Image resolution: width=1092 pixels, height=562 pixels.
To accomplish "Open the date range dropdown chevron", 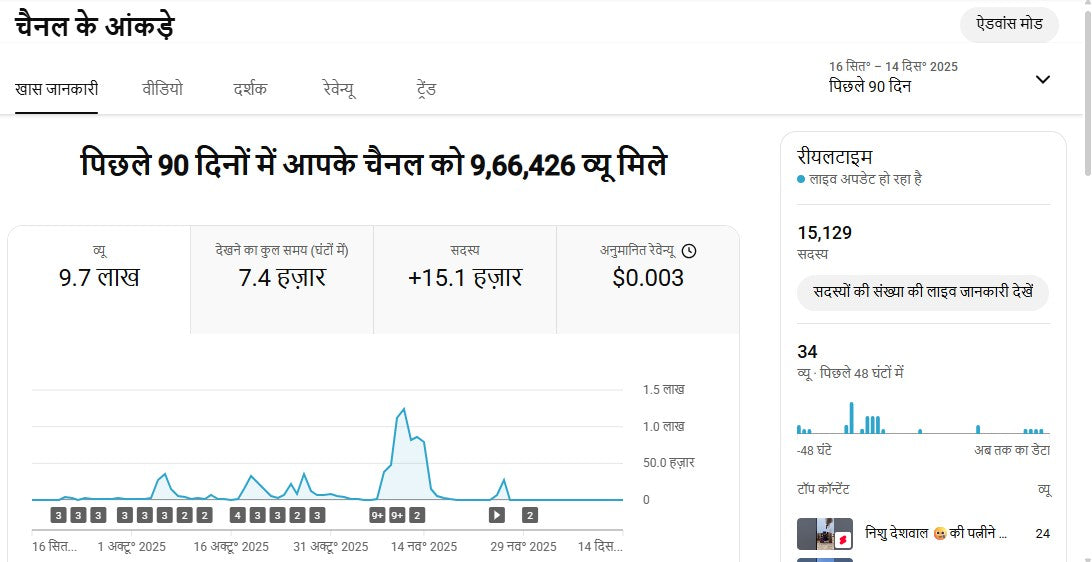I will point(1042,79).
